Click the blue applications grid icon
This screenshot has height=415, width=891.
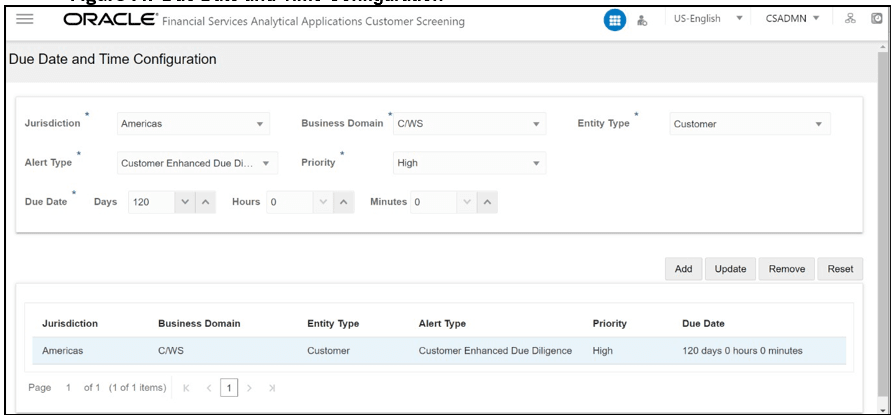[614, 20]
